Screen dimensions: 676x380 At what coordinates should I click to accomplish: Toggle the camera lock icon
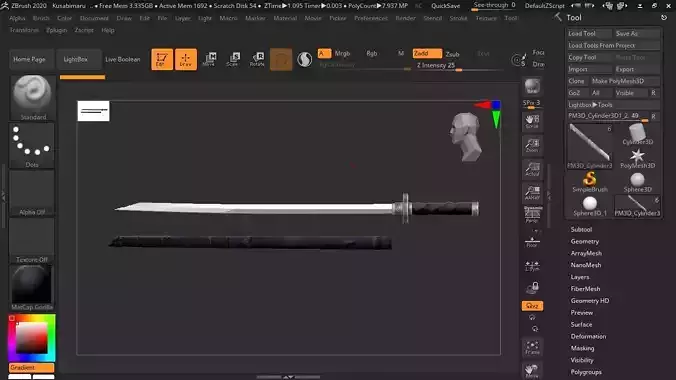532,287
